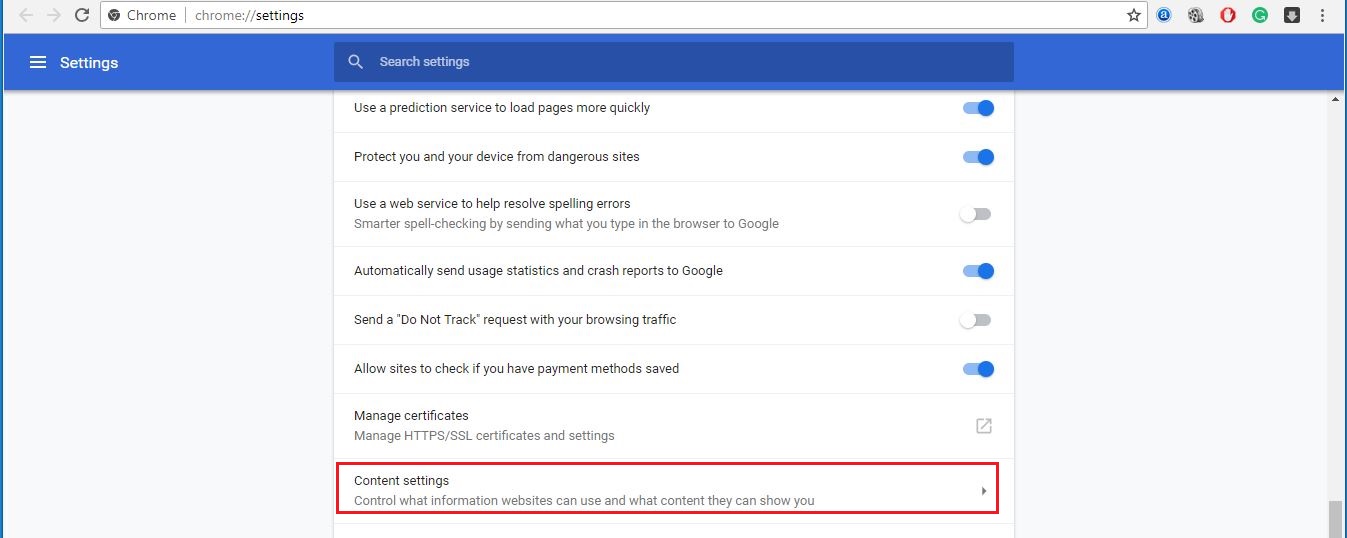Reload the page with the refresh icon
This screenshot has width=1347, height=538.
(x=82, y=15)
